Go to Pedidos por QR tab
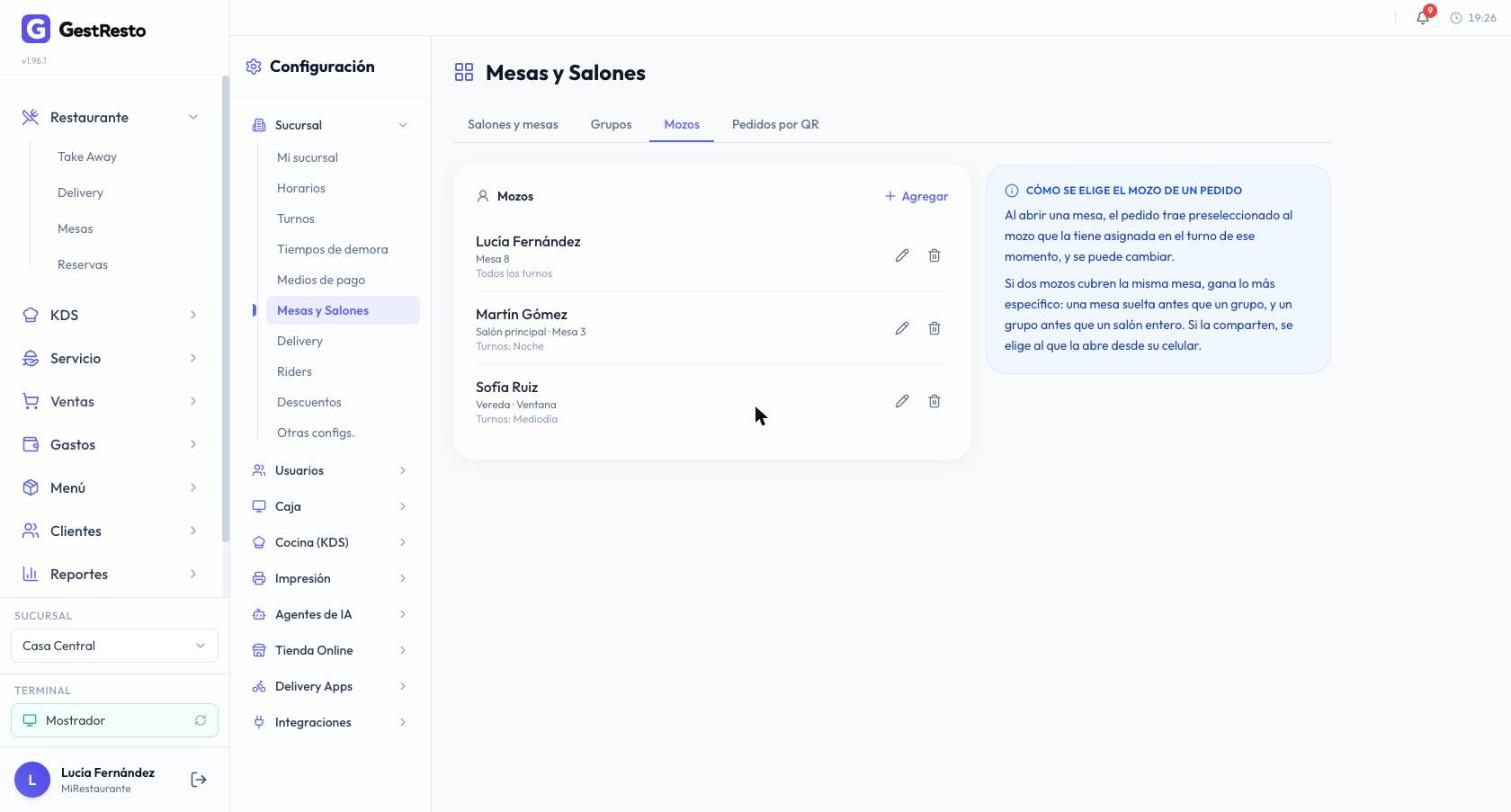 pyautogui.click(x=775, y=125)
